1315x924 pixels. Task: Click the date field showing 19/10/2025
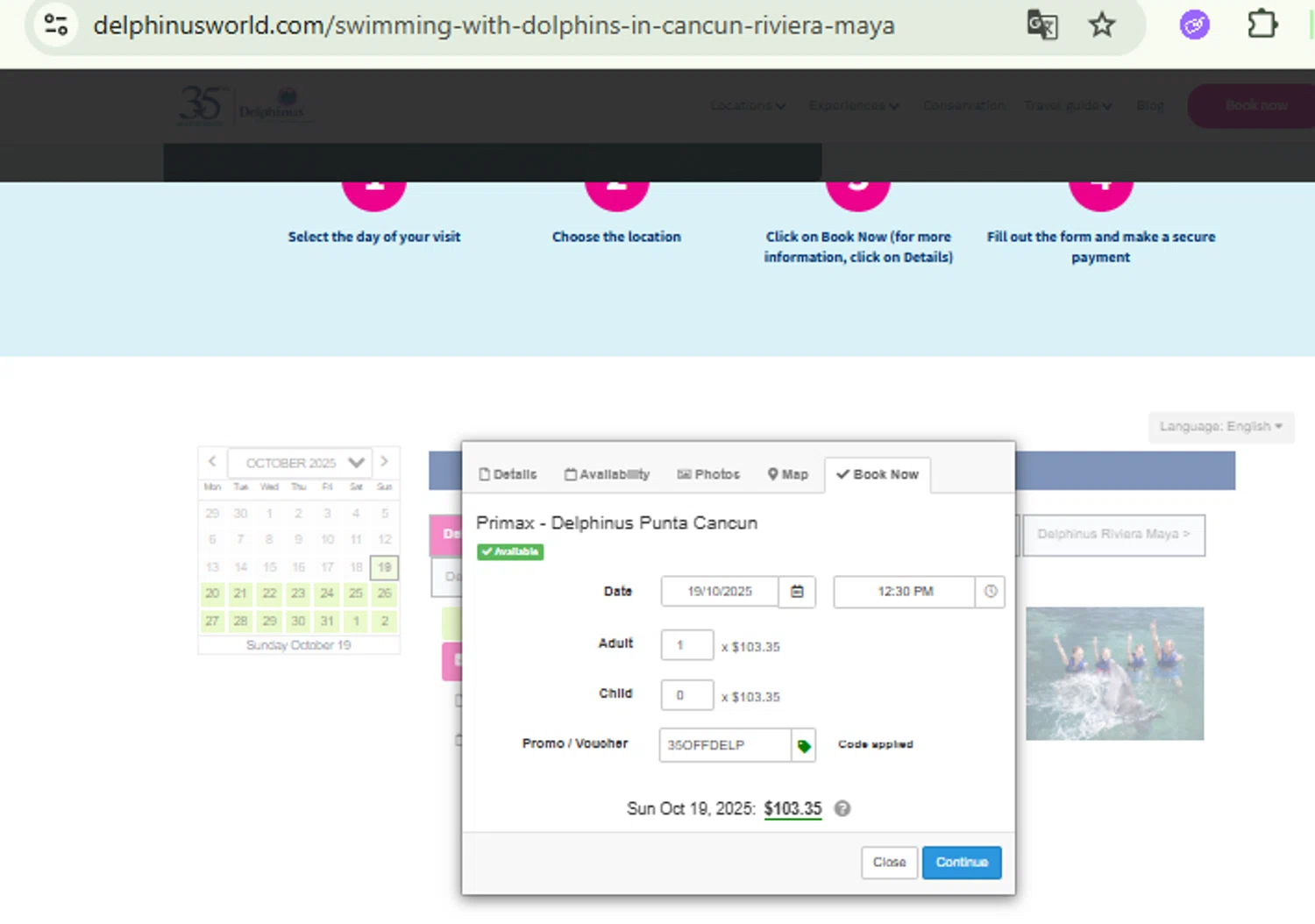pyautogui.click(x=720, y=592)
